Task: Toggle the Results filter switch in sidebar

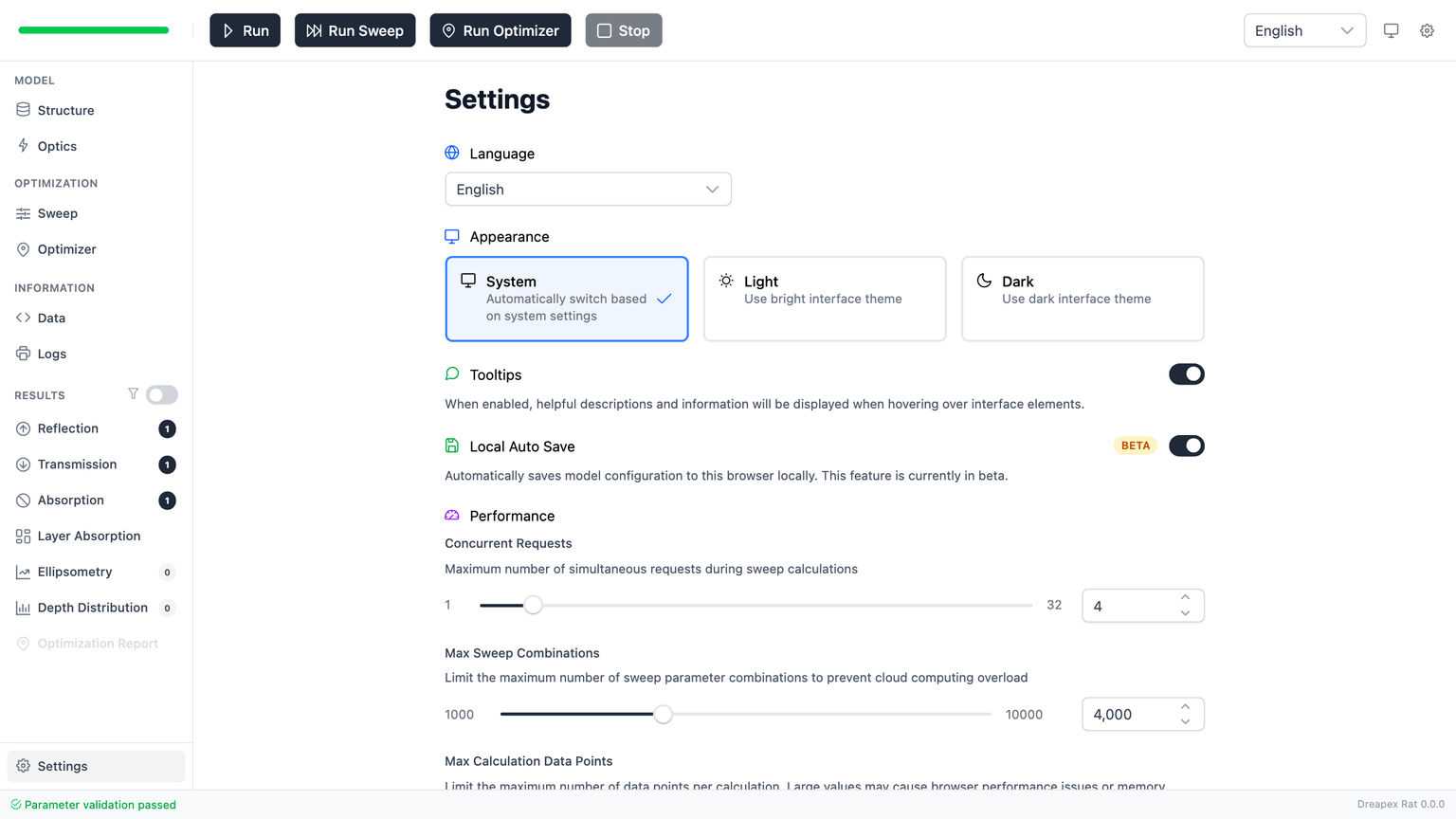Action: point(162,394)
